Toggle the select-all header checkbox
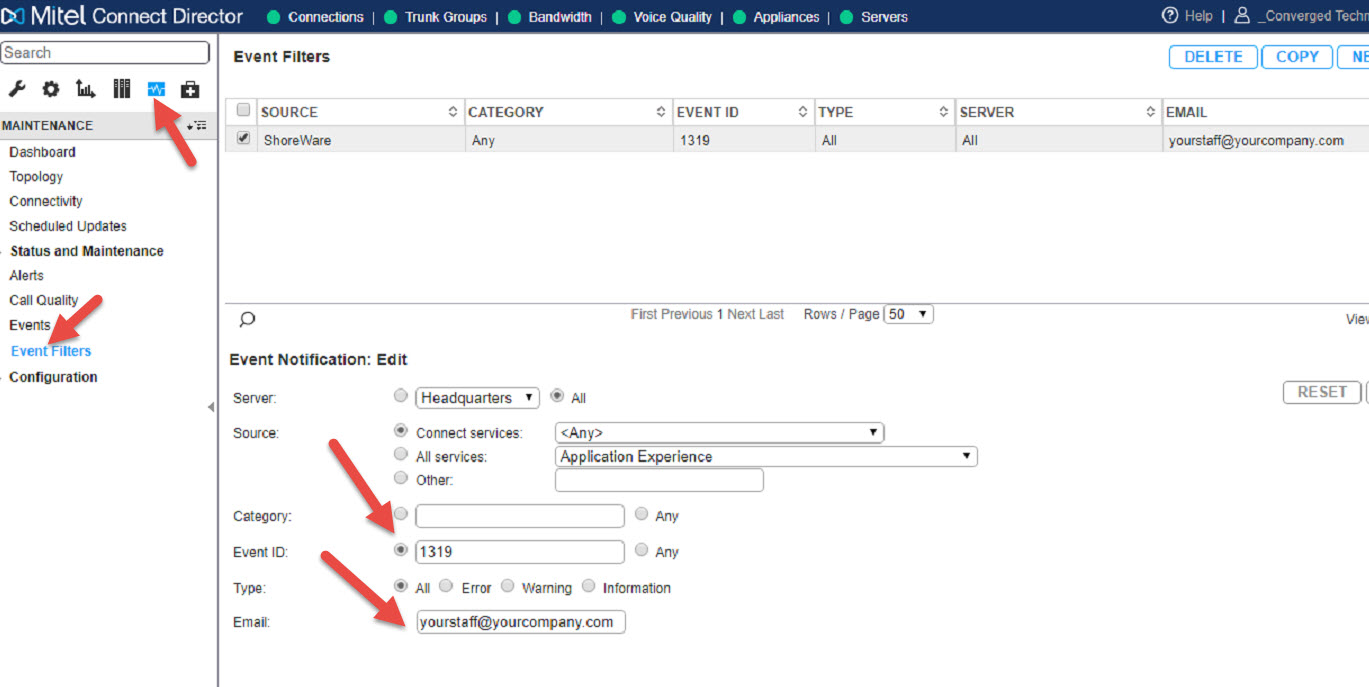This screenshot has height=687, width=1369. click(243, 110)
